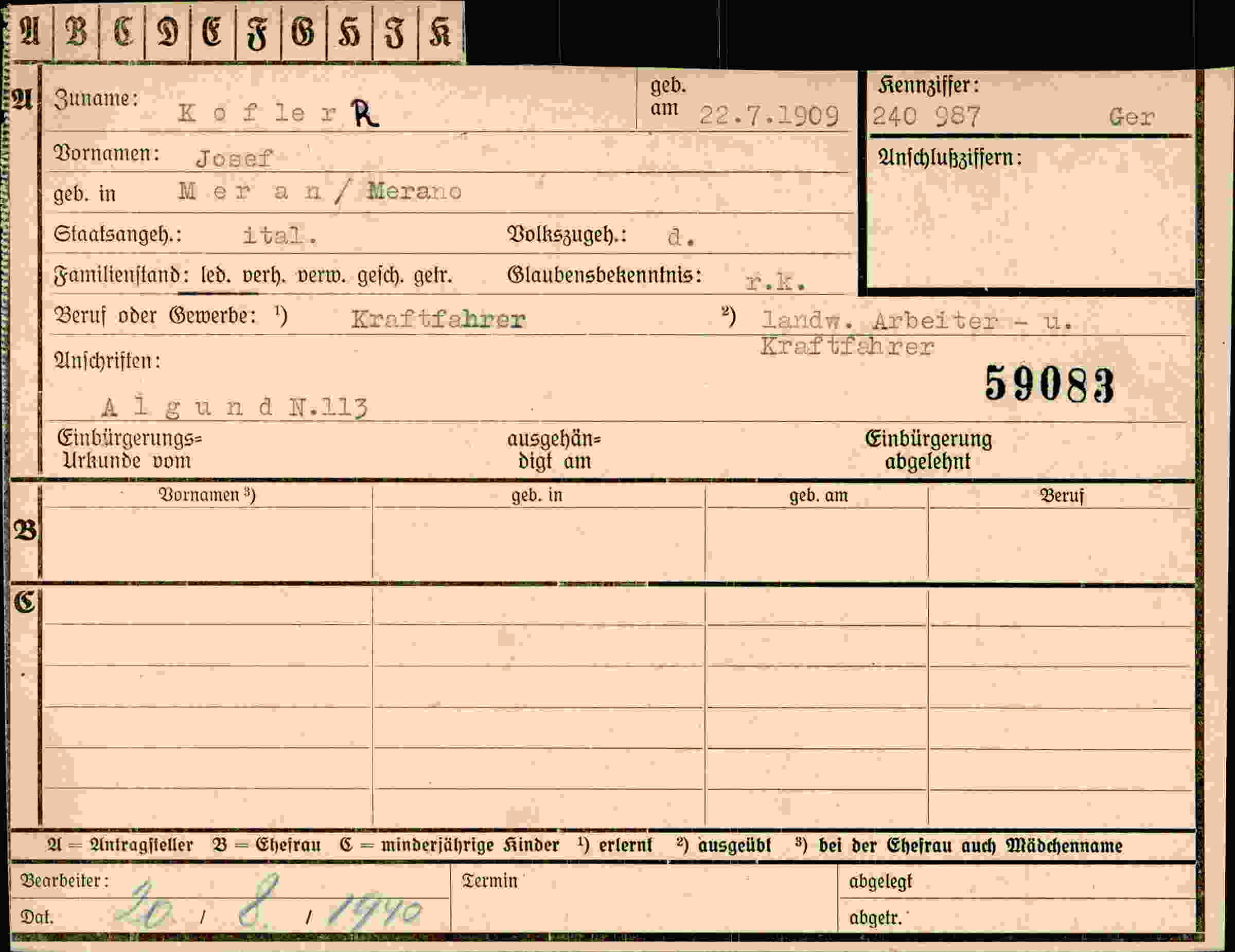Click the birth date '22.7.1909'
The width and height of the screenshot is (1235, 952).
pos(769,116)
